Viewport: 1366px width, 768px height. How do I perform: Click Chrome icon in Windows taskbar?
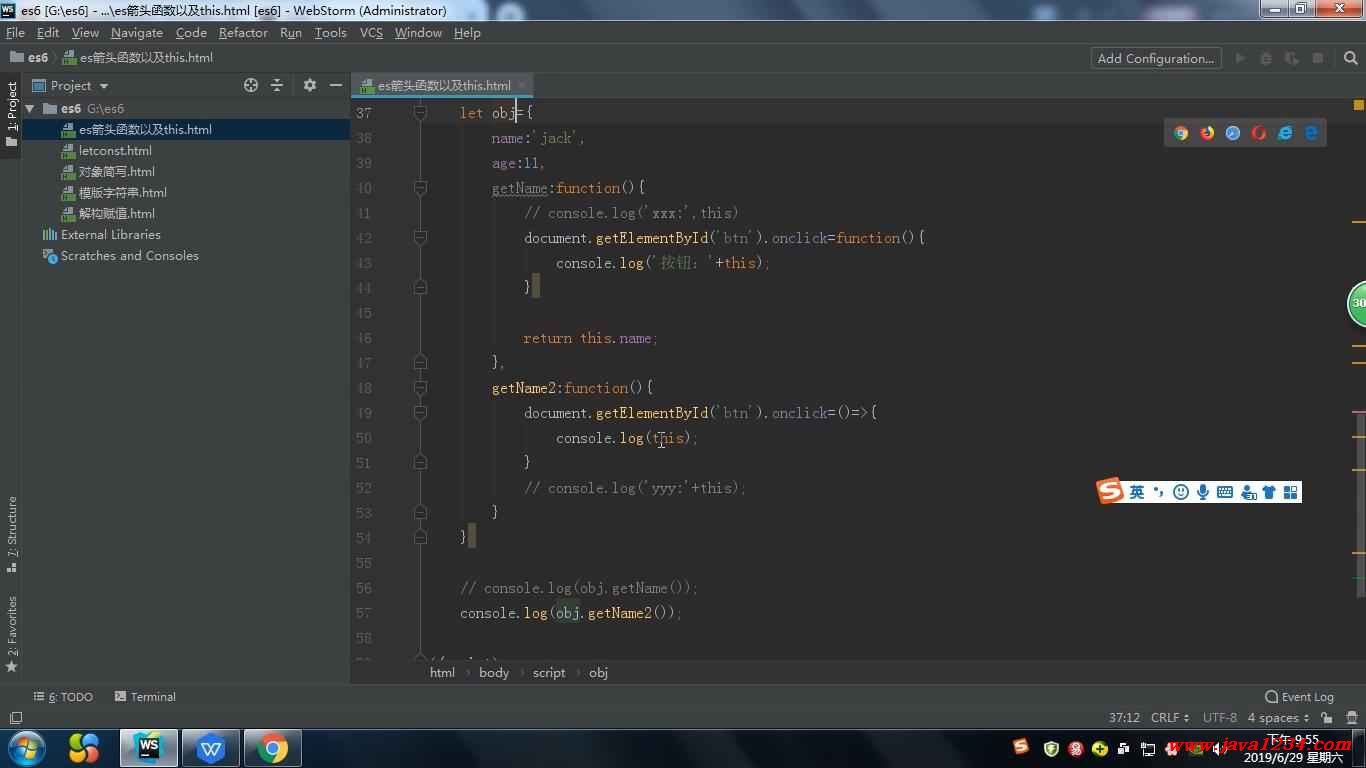click(x=272, y=748)
